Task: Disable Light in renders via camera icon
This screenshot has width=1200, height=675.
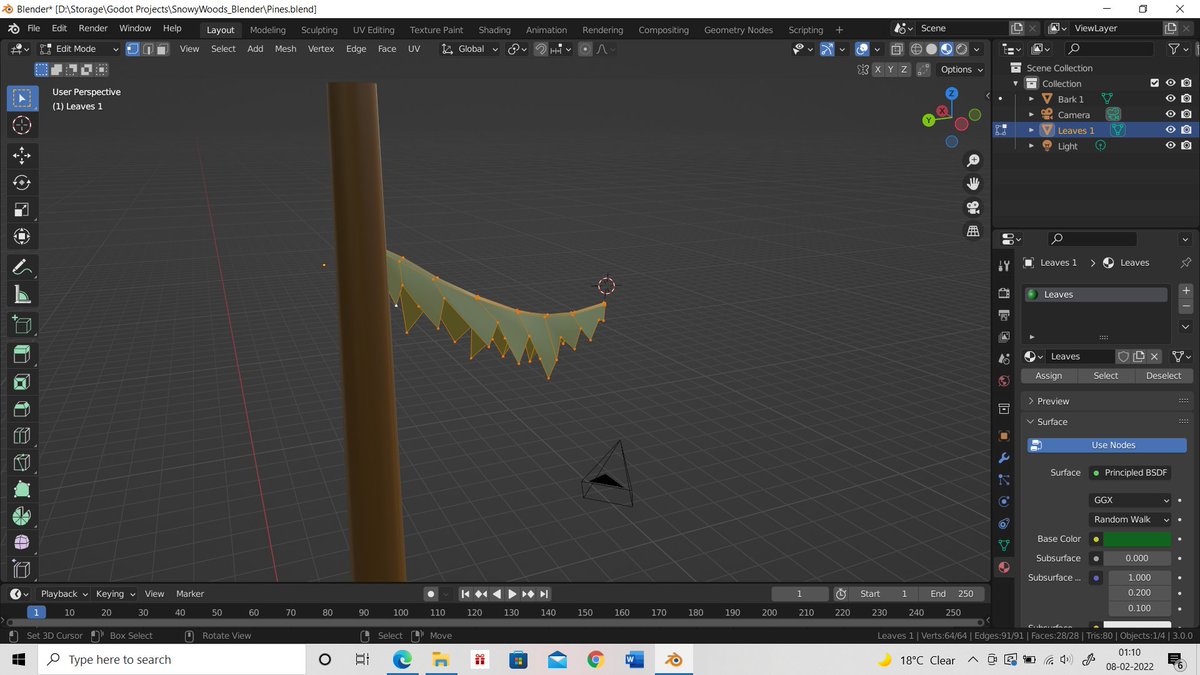Action: pos(1186,146)
